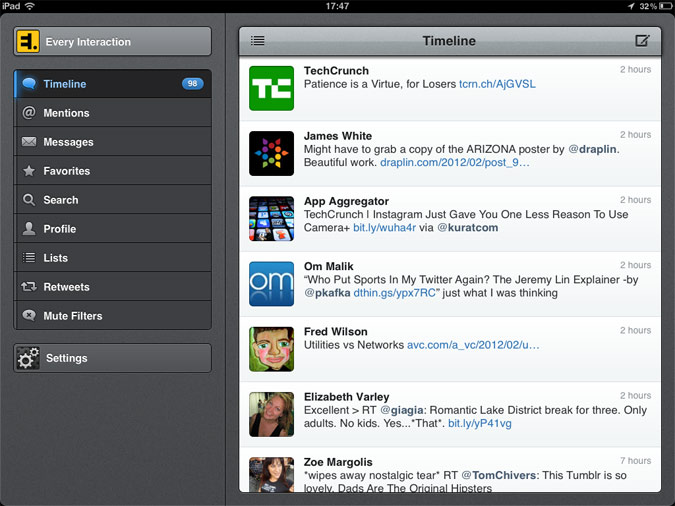Switch account via Every Interaction button
This screenshot has height=506, width=675.
pyautogui.click(x=113, y=41)
